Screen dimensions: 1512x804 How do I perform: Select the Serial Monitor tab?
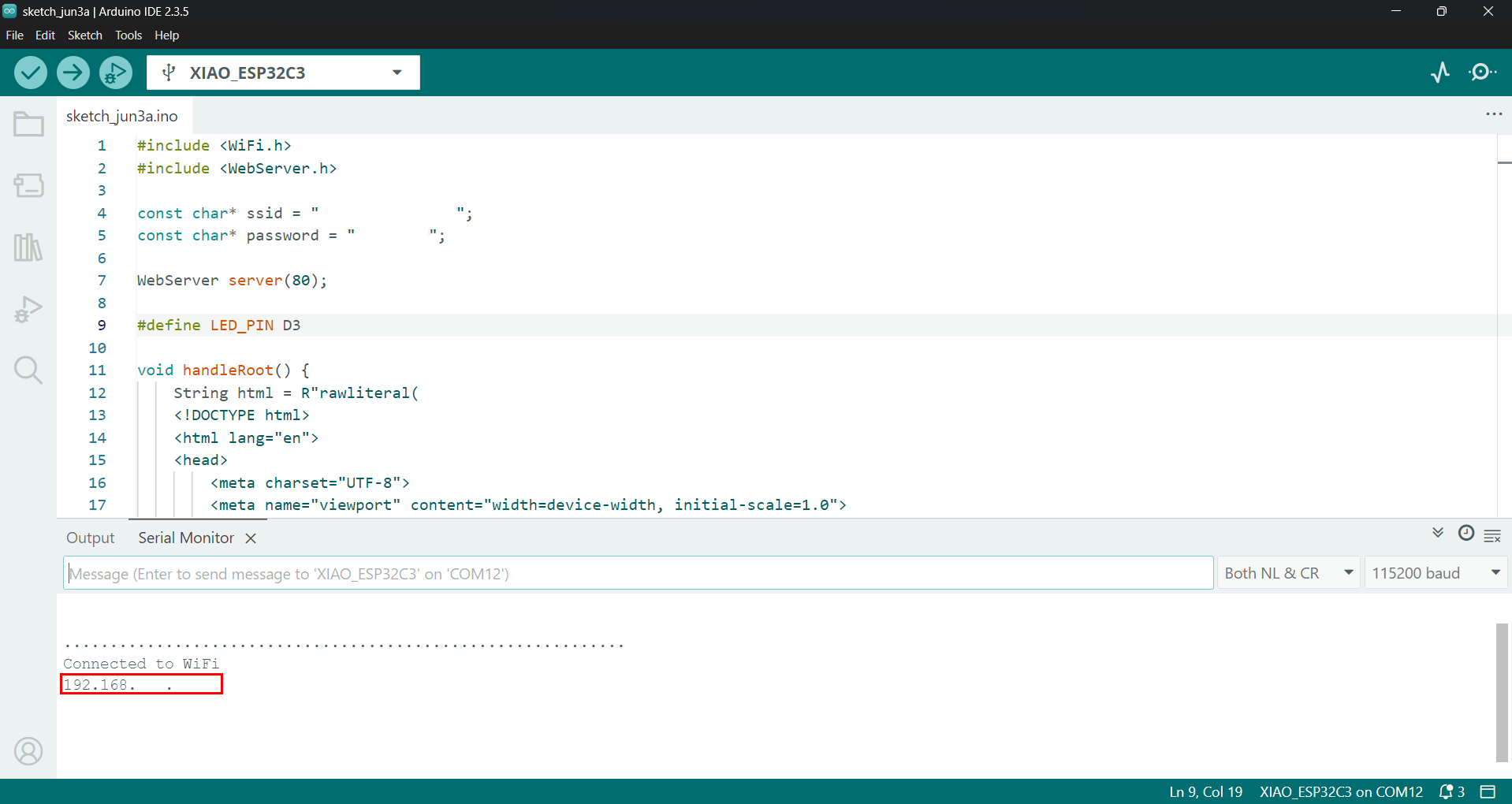[x=186, y=538]
